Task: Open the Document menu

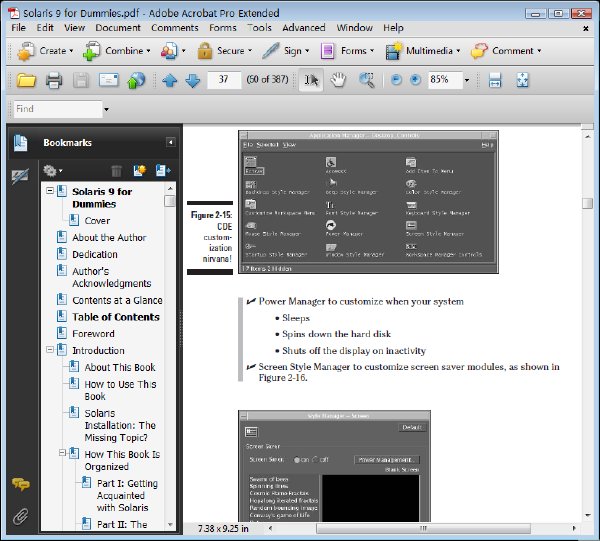Action: coord(118,28)
